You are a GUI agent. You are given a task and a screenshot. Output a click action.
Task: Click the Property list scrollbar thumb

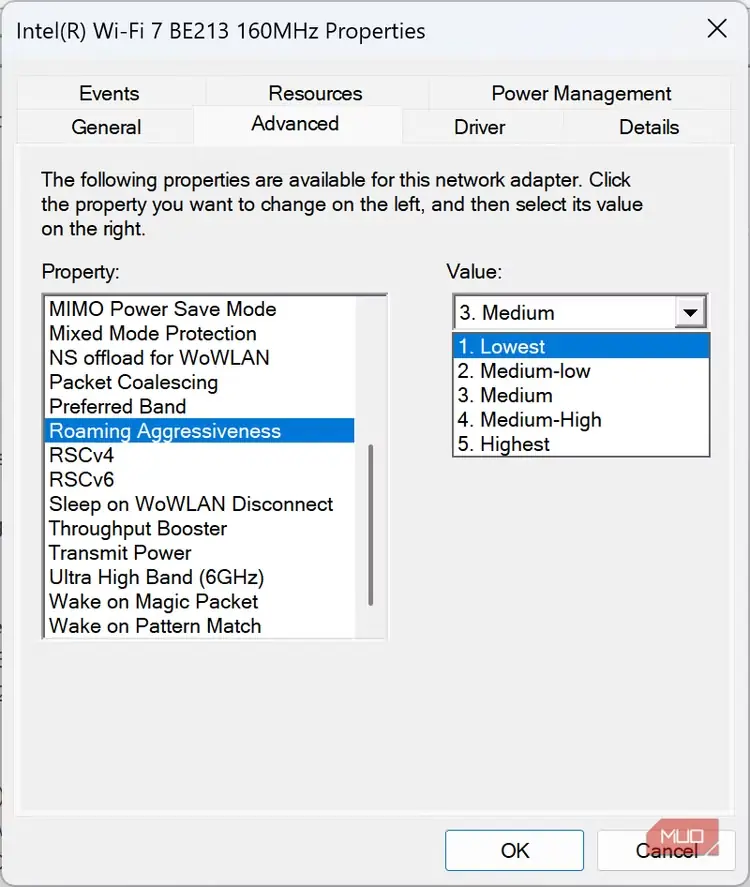pyautogui.click(x=370, y=525)
